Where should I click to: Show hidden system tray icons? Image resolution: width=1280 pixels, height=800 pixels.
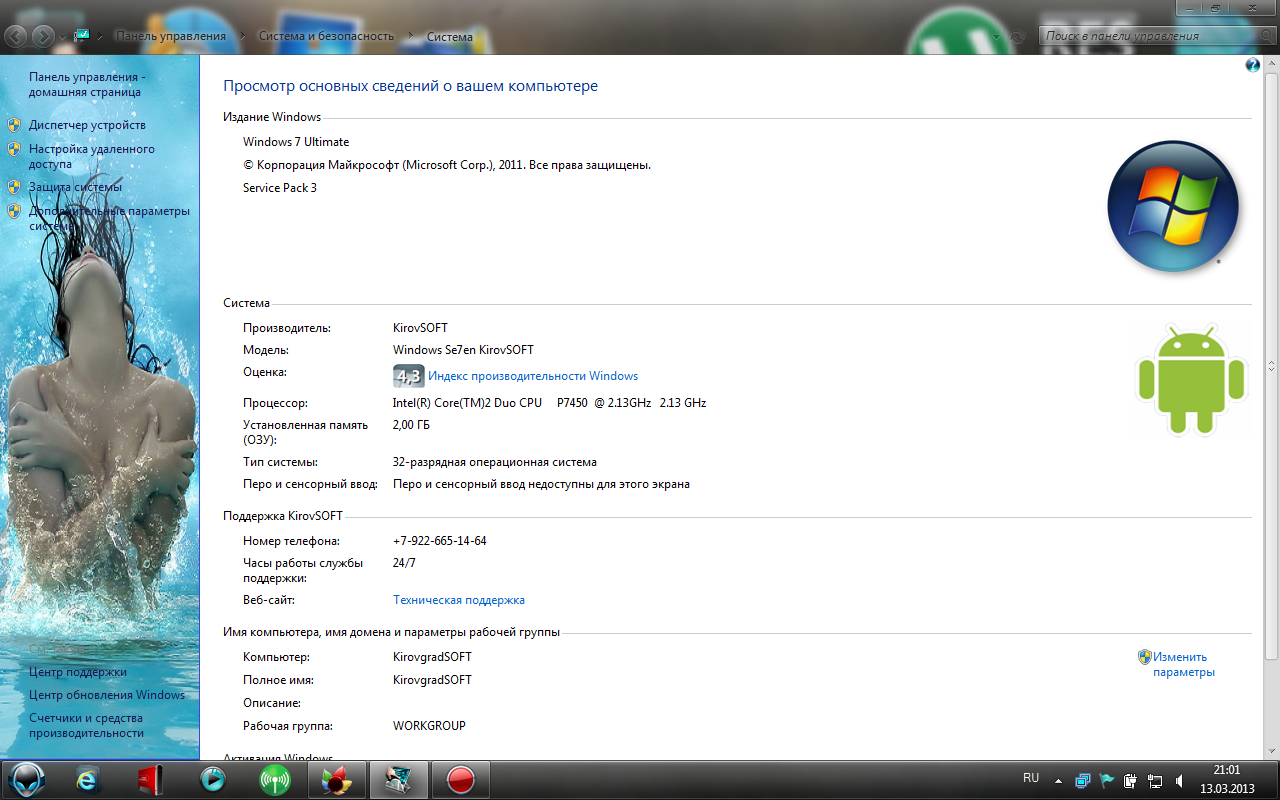1058,779
